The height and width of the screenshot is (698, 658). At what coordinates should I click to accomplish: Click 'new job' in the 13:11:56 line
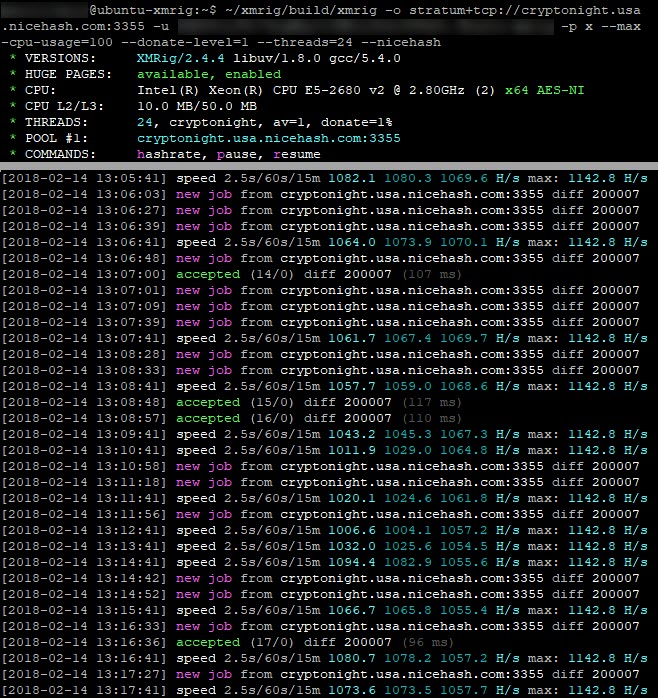point(204,515)
